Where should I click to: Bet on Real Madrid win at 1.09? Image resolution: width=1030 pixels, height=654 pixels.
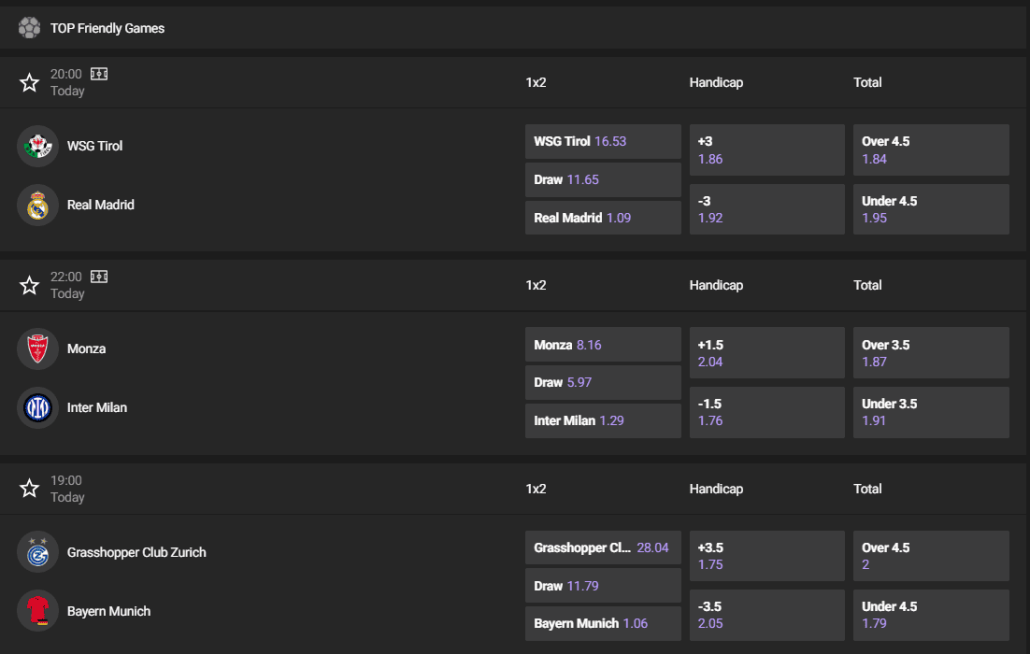603,218
